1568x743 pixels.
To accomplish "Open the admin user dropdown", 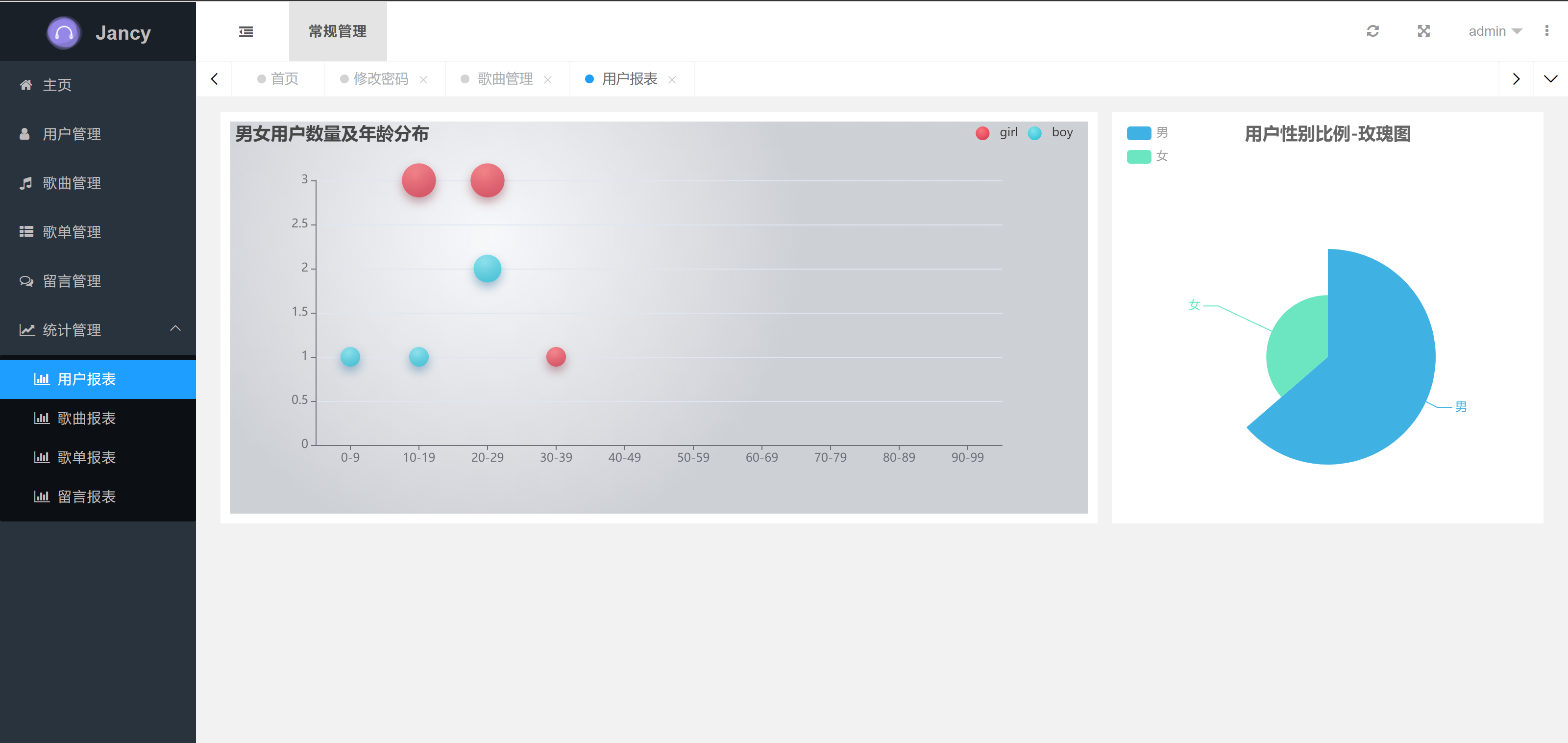I will point(1494,31).
